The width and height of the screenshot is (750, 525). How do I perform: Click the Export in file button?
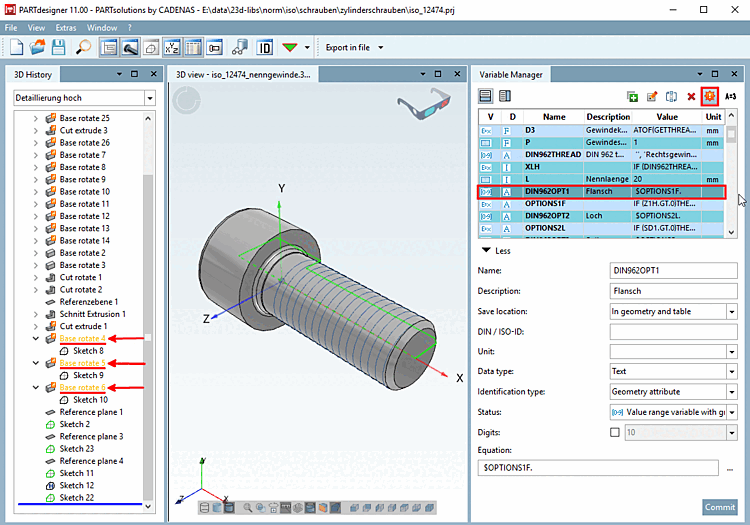pyautogui.click(x=347, y=47)
